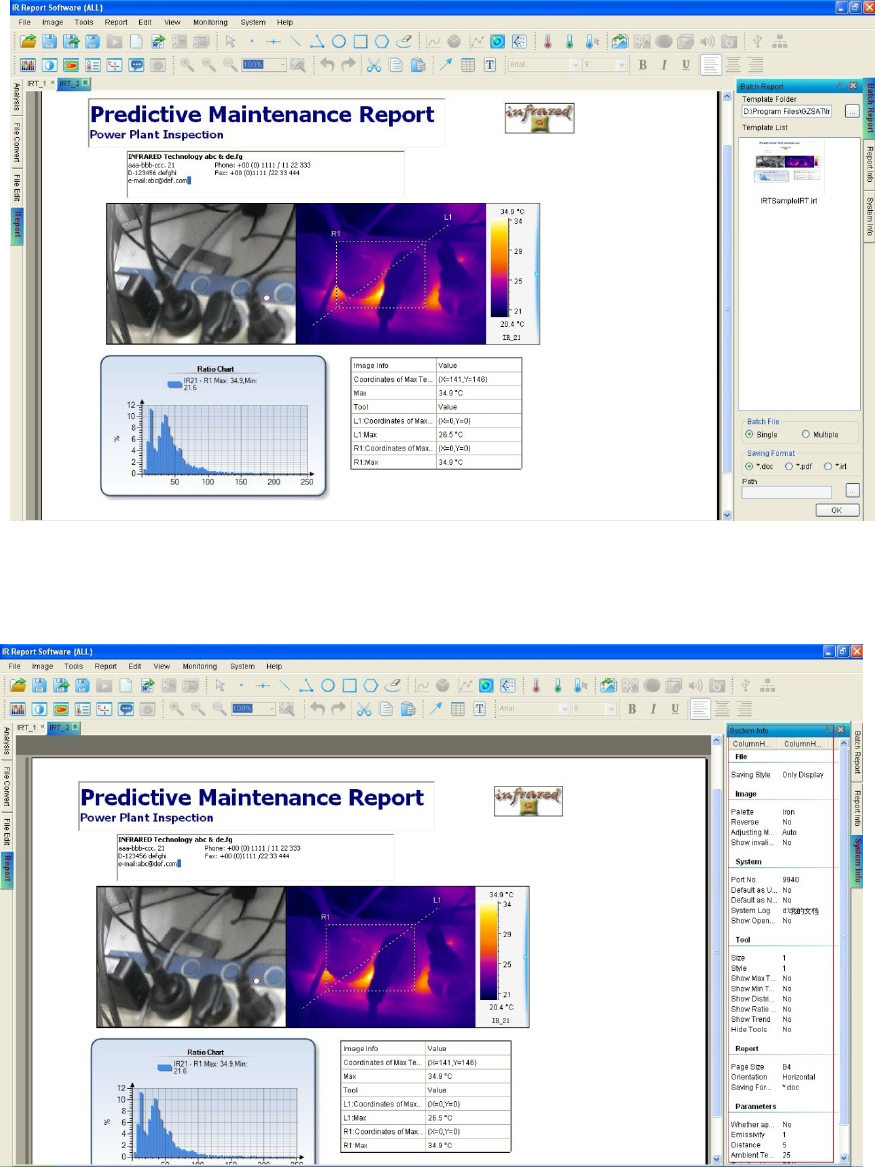Select the rectangle tool in upper window
The image size is (875, 1167).
[x=360, y=42]
